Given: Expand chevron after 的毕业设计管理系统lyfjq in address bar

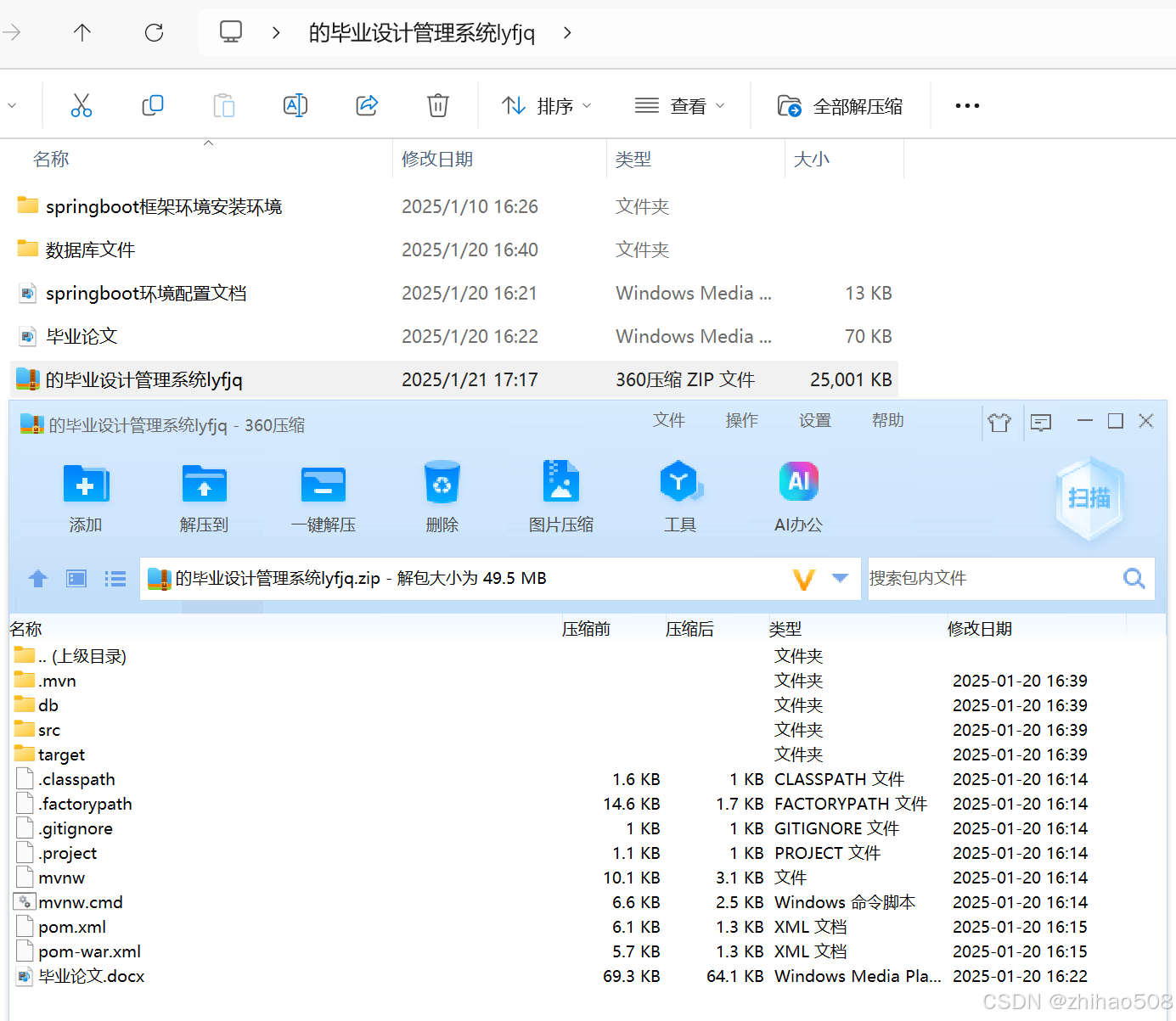Looking at the screenshot, I should 568,33.
